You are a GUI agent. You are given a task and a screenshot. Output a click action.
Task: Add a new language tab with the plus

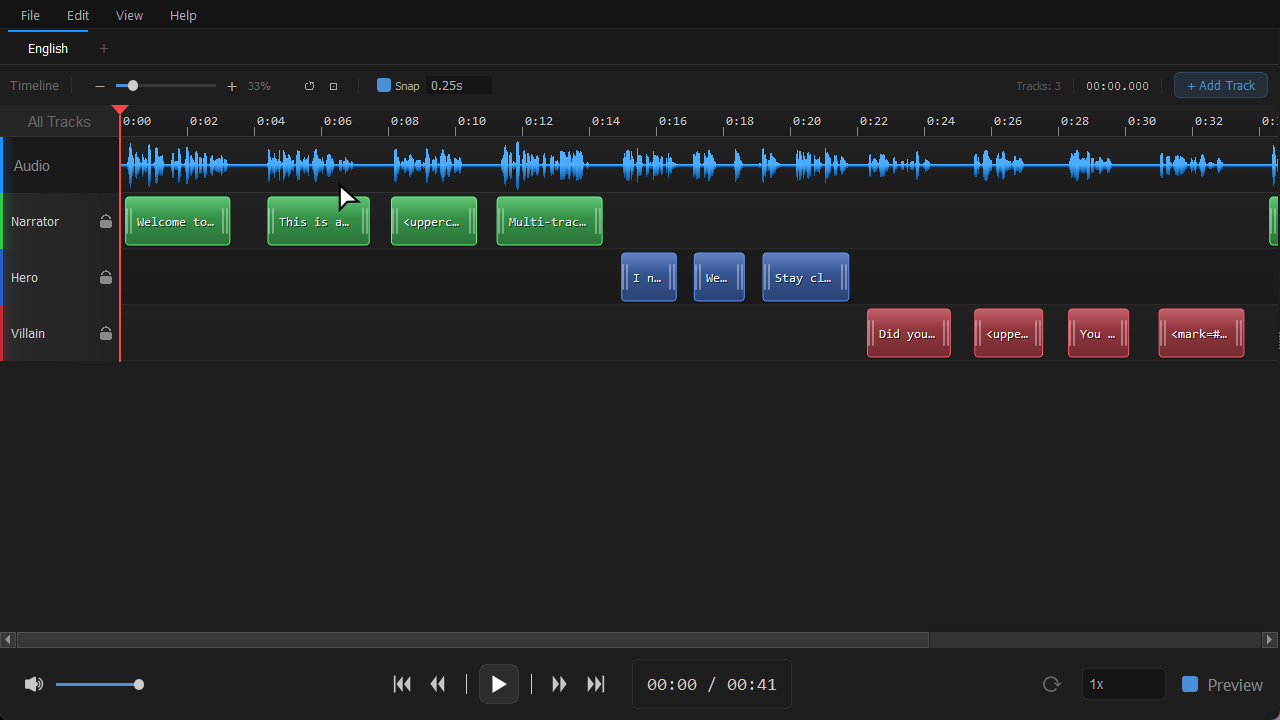pos(104,48)
